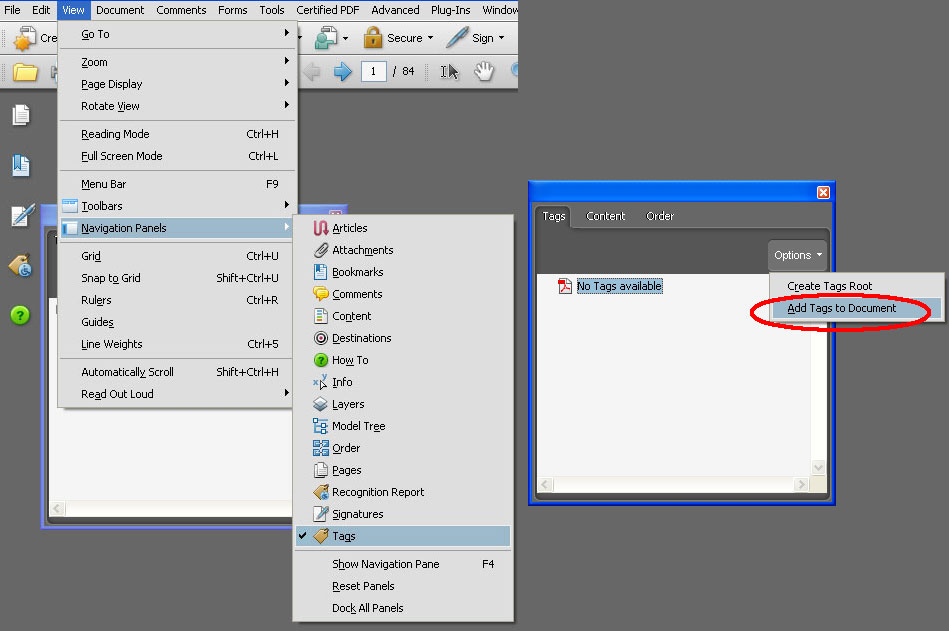949x631 pixels.
Task: Select the Destinations panel entry
Action: [402, 338]
